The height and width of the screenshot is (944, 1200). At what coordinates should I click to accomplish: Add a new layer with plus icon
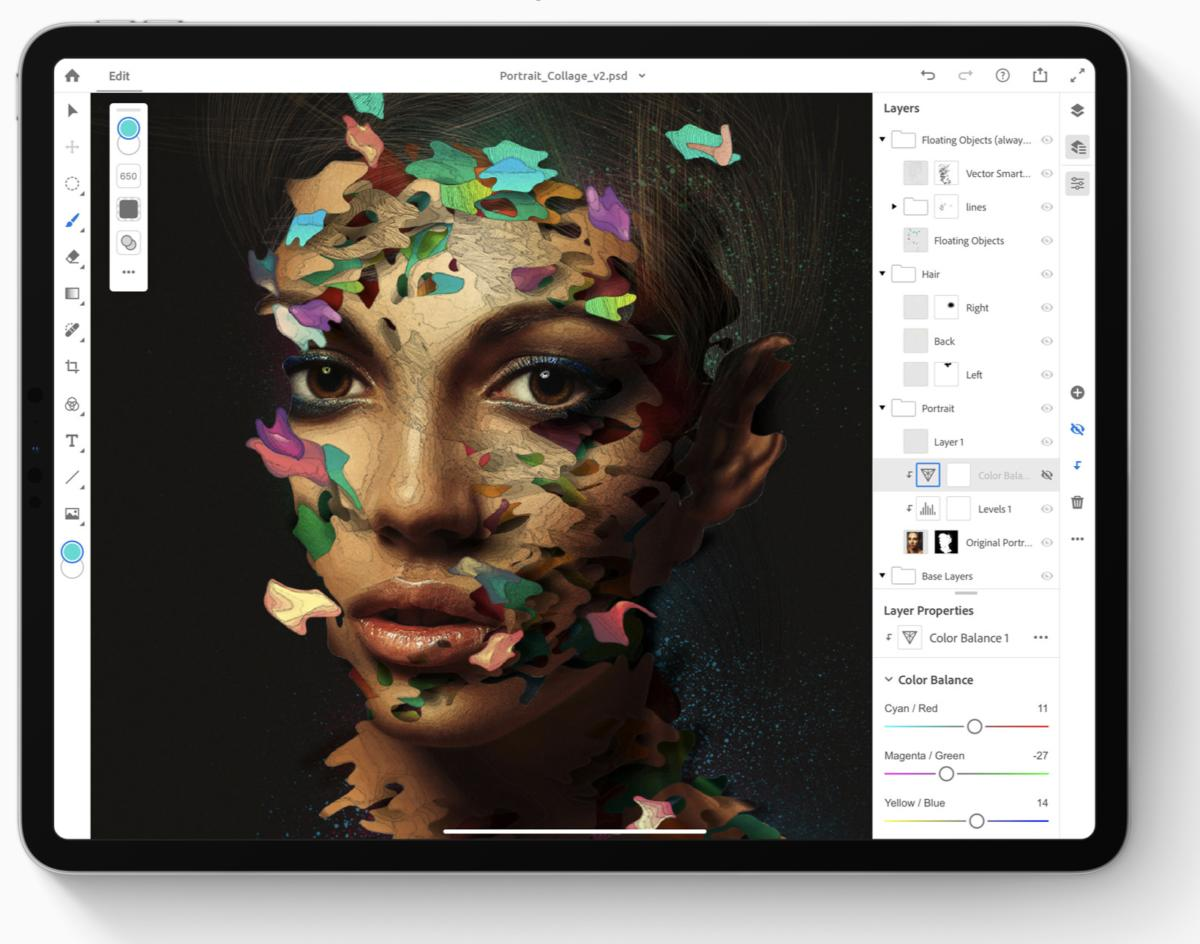tap(1077, 392)
